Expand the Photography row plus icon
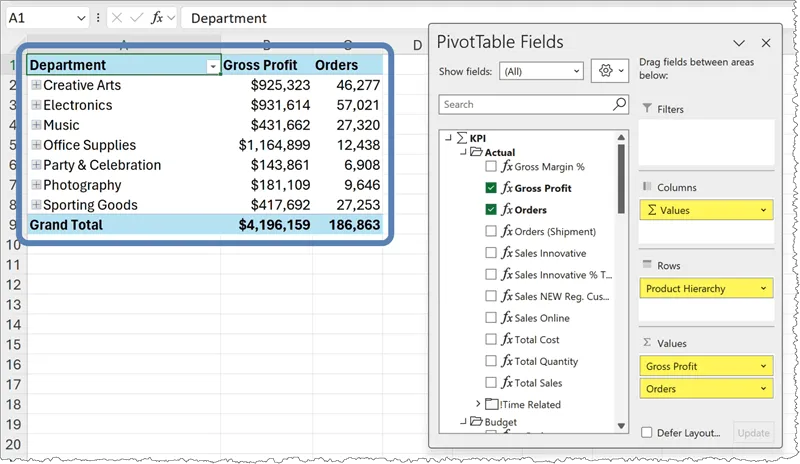The width and height of the screenshot is (800, 464). [x=36, y=185]
